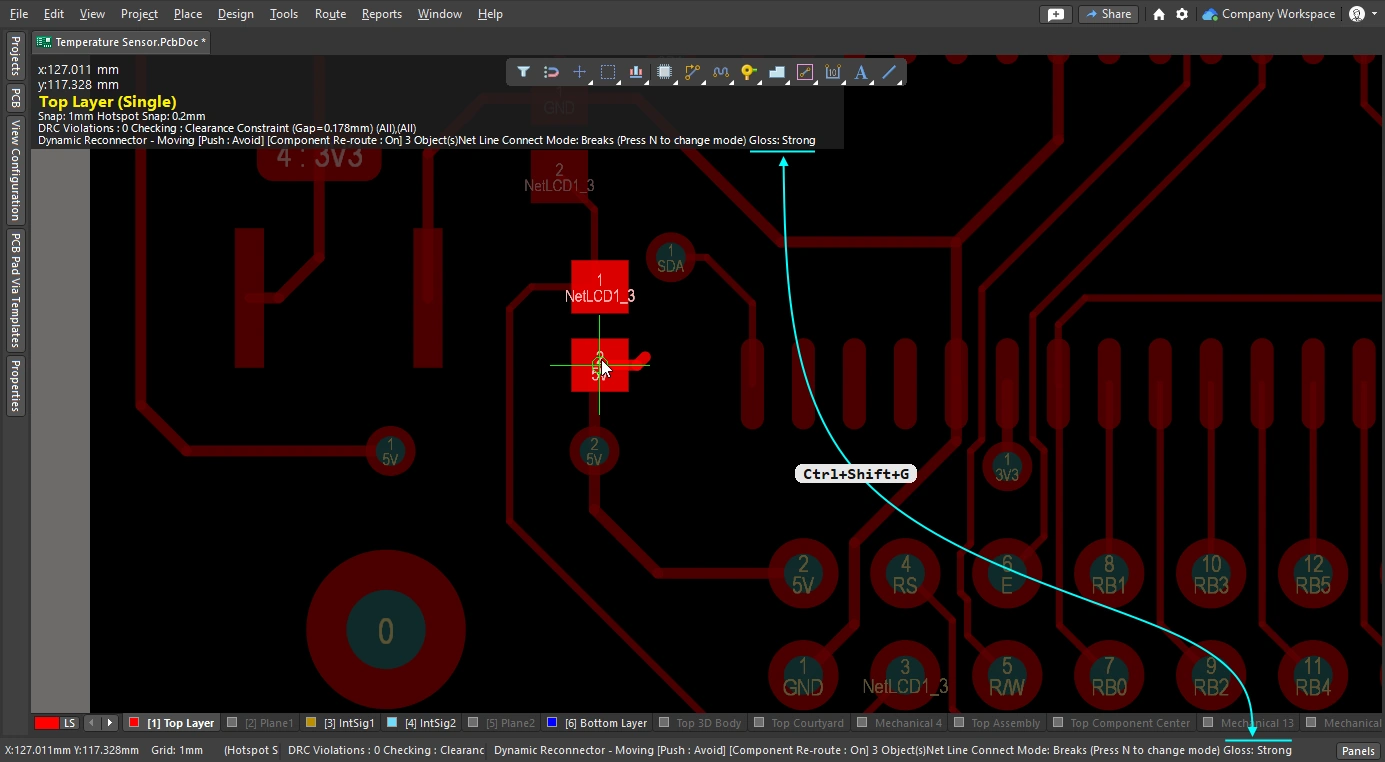Select the Place Component chip icon
Image resolution: width=1385 pixels, height=762 pixels.
[x=664, y=72]
